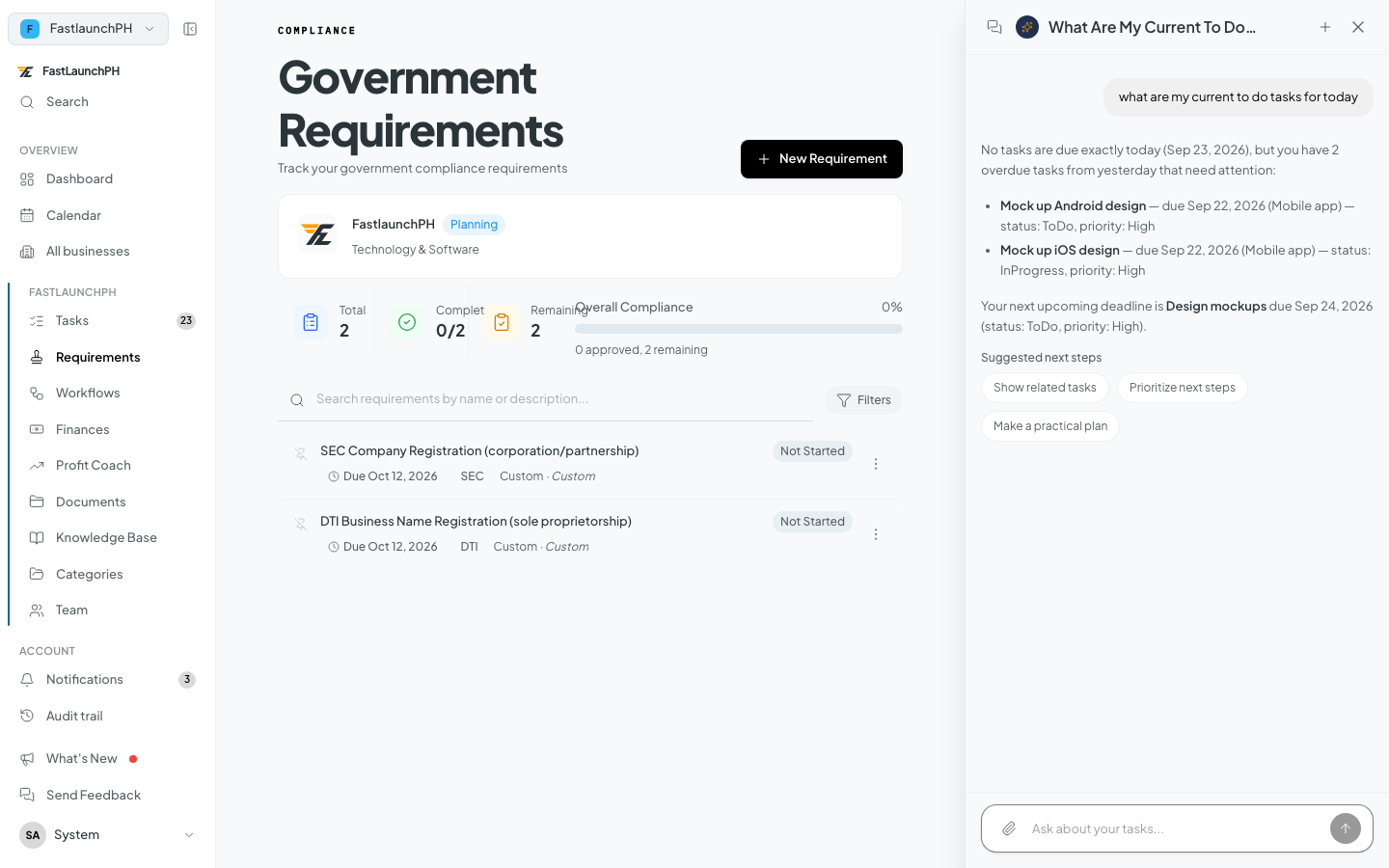Open SEC Company Registration requirement
The image size is (1389, 868).
click(479, 451)
